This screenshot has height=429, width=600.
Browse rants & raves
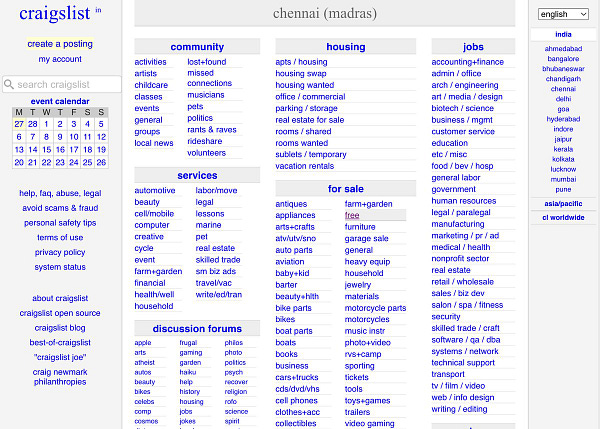coord(212,130)
